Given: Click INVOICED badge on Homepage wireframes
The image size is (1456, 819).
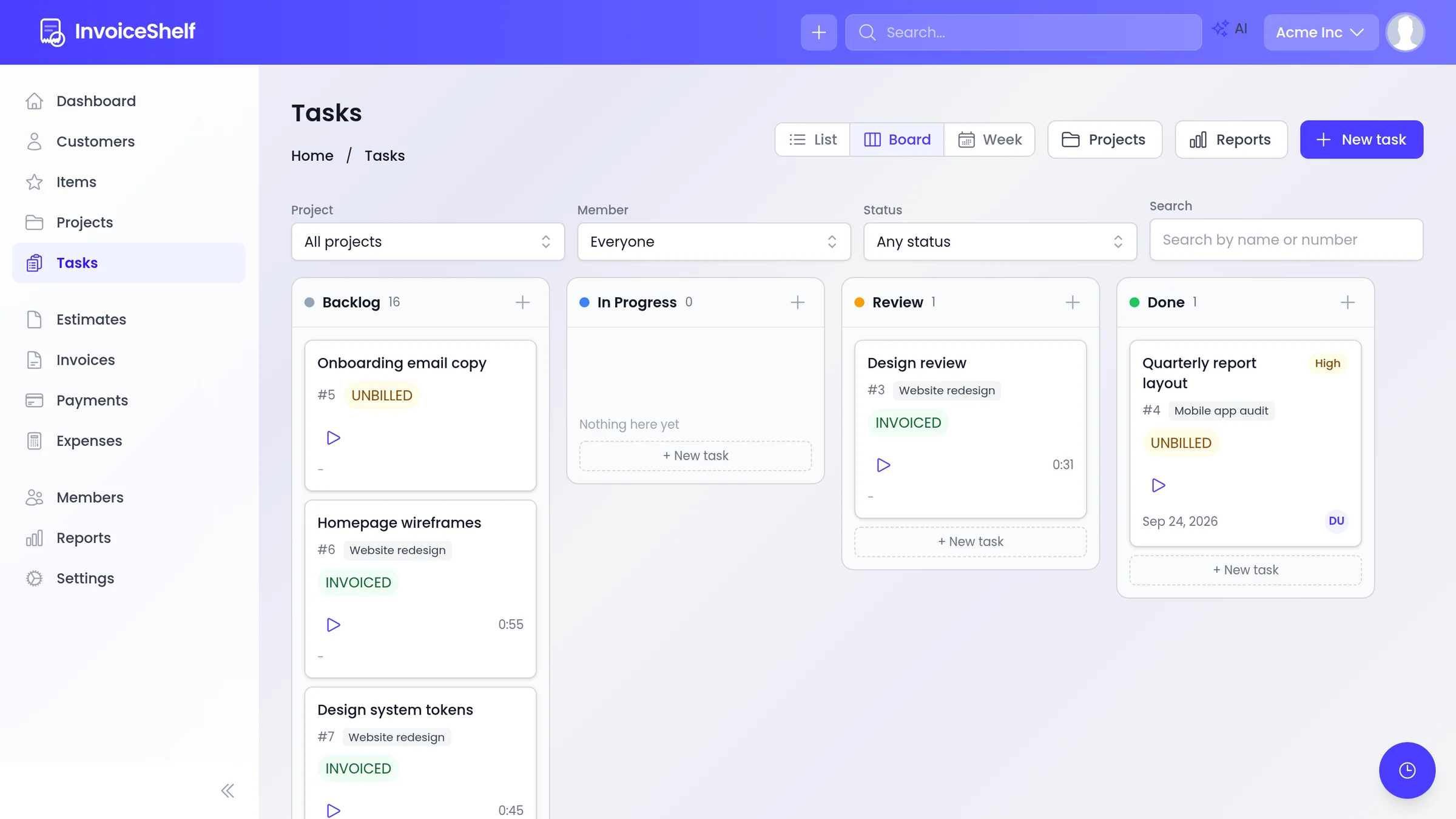Looking at the screenshot, I should coord(358,582).
